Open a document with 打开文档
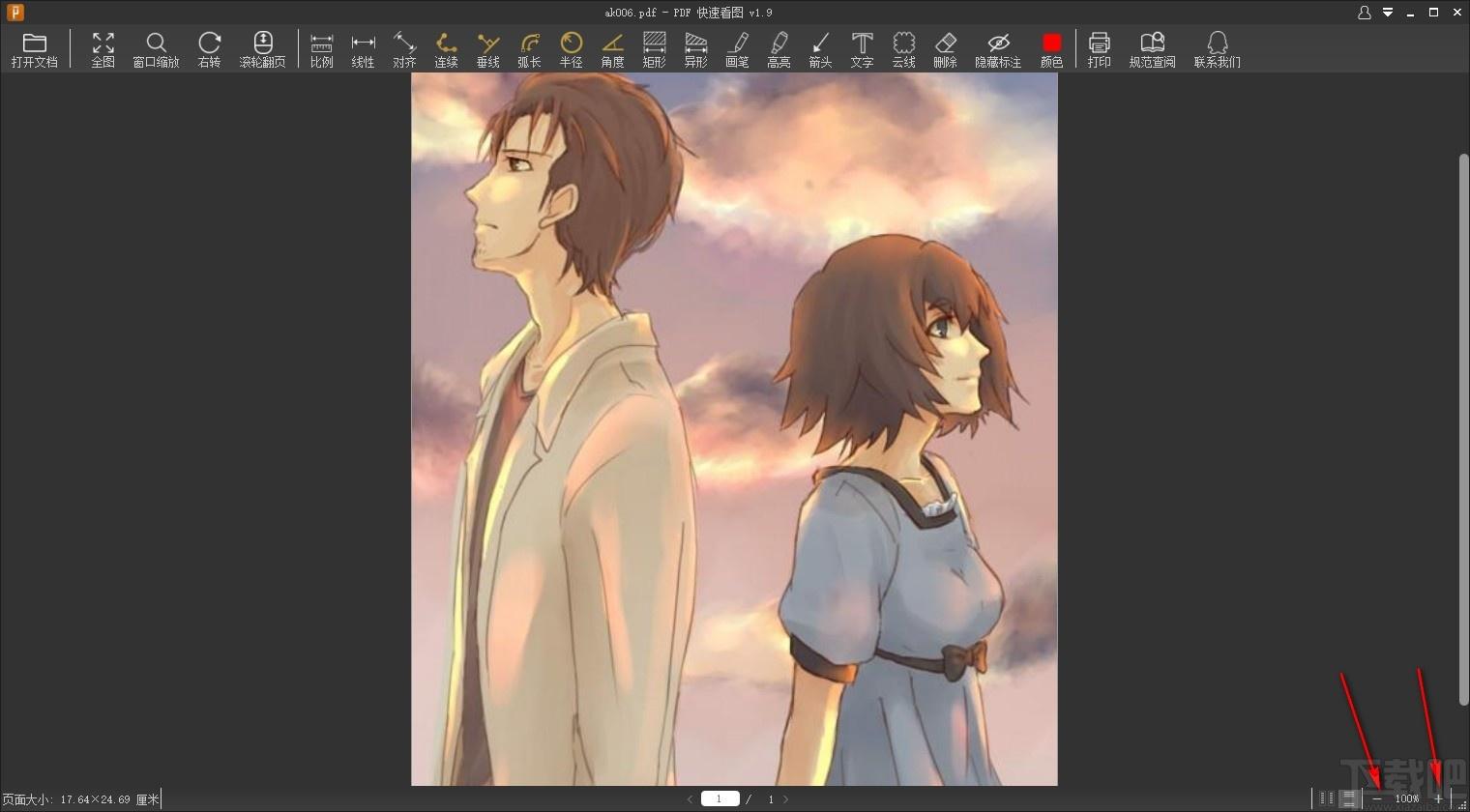Image resolution: width=1470 pixels, height=812 pixels. [x=34, y=49]
